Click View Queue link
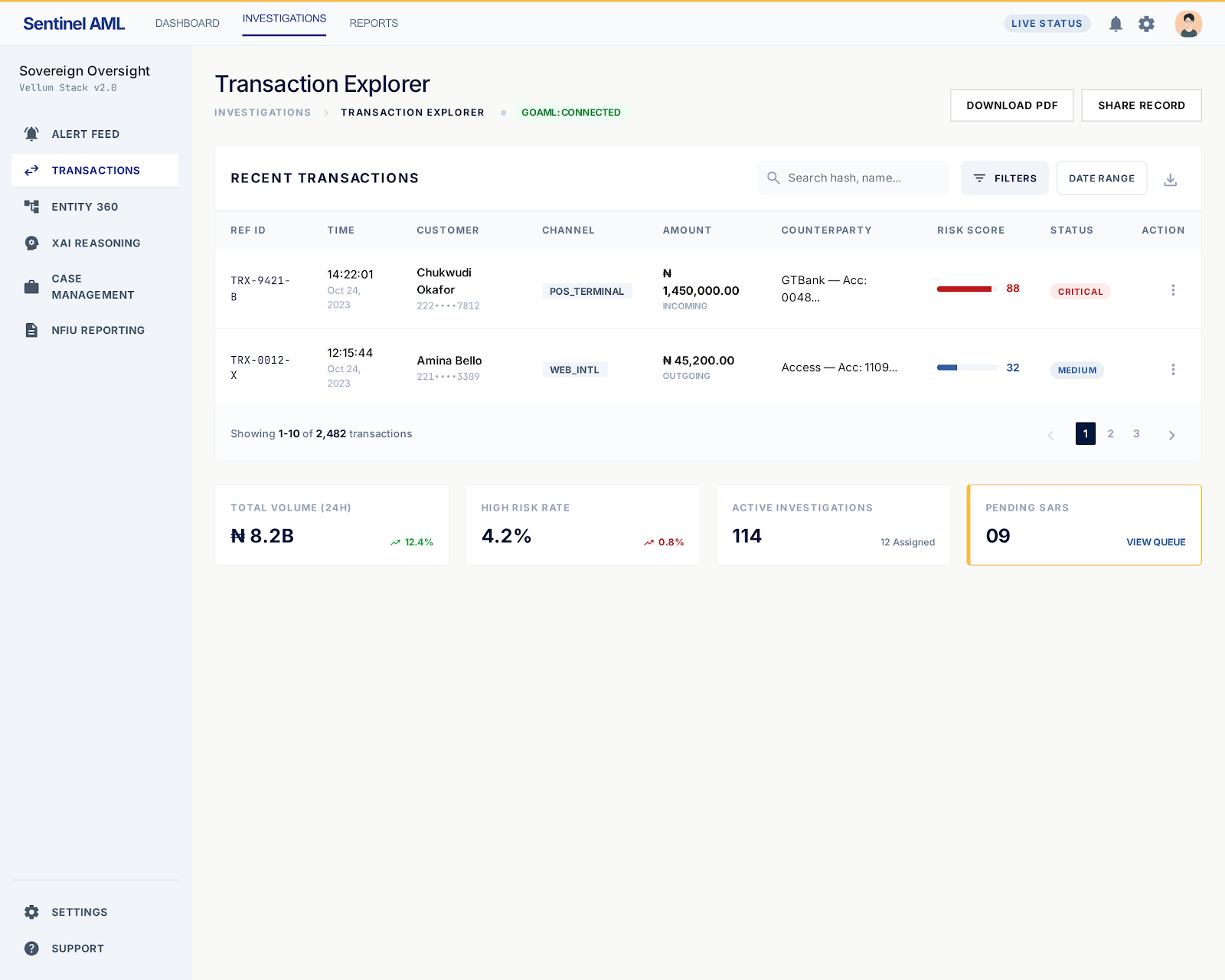 coord(1155,542)
